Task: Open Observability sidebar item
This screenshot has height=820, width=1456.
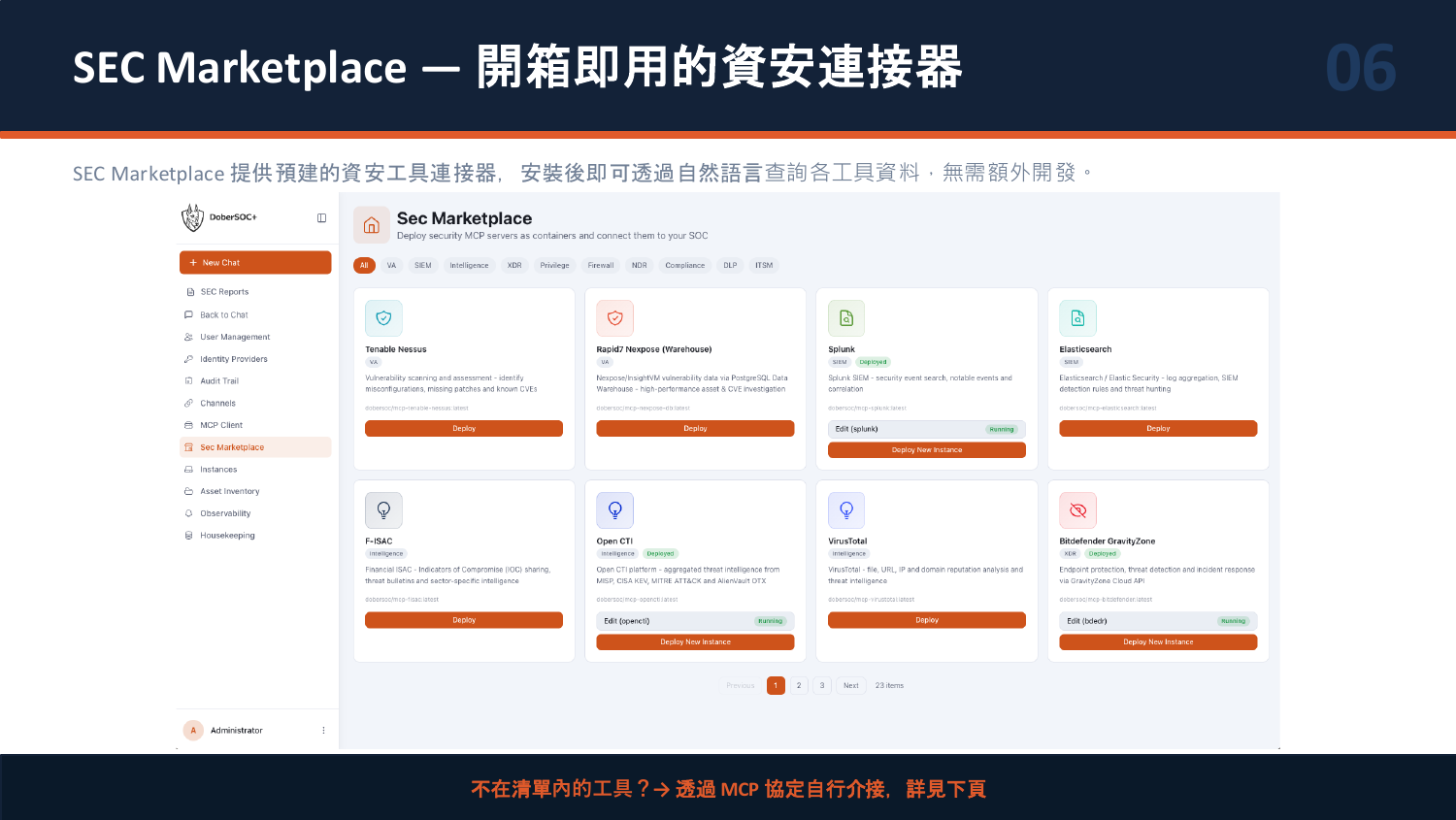Action: (x=255, y=513)
